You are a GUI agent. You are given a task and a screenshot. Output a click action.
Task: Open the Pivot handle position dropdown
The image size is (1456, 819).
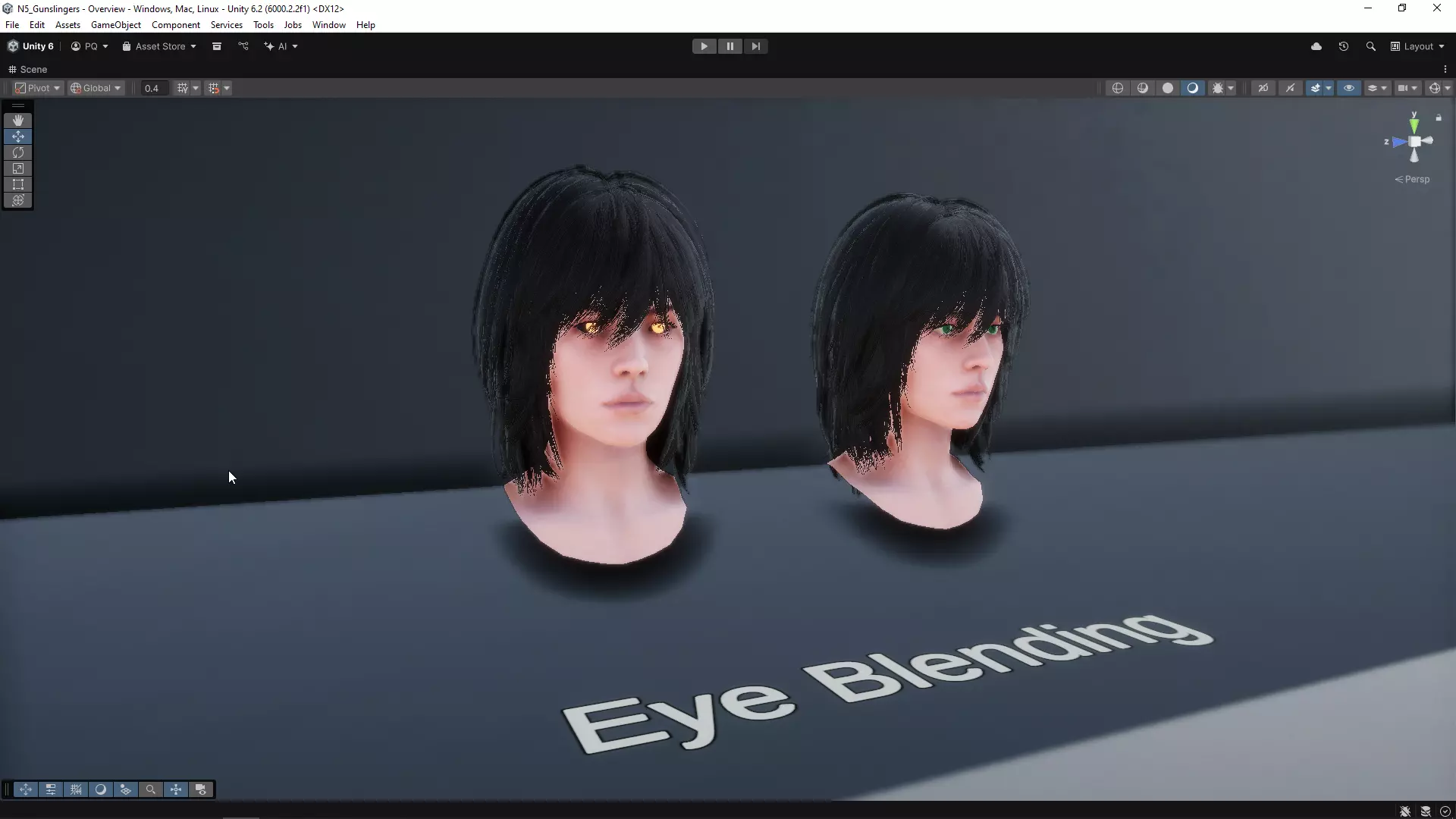pyautogui.click(x=37, y=88)
